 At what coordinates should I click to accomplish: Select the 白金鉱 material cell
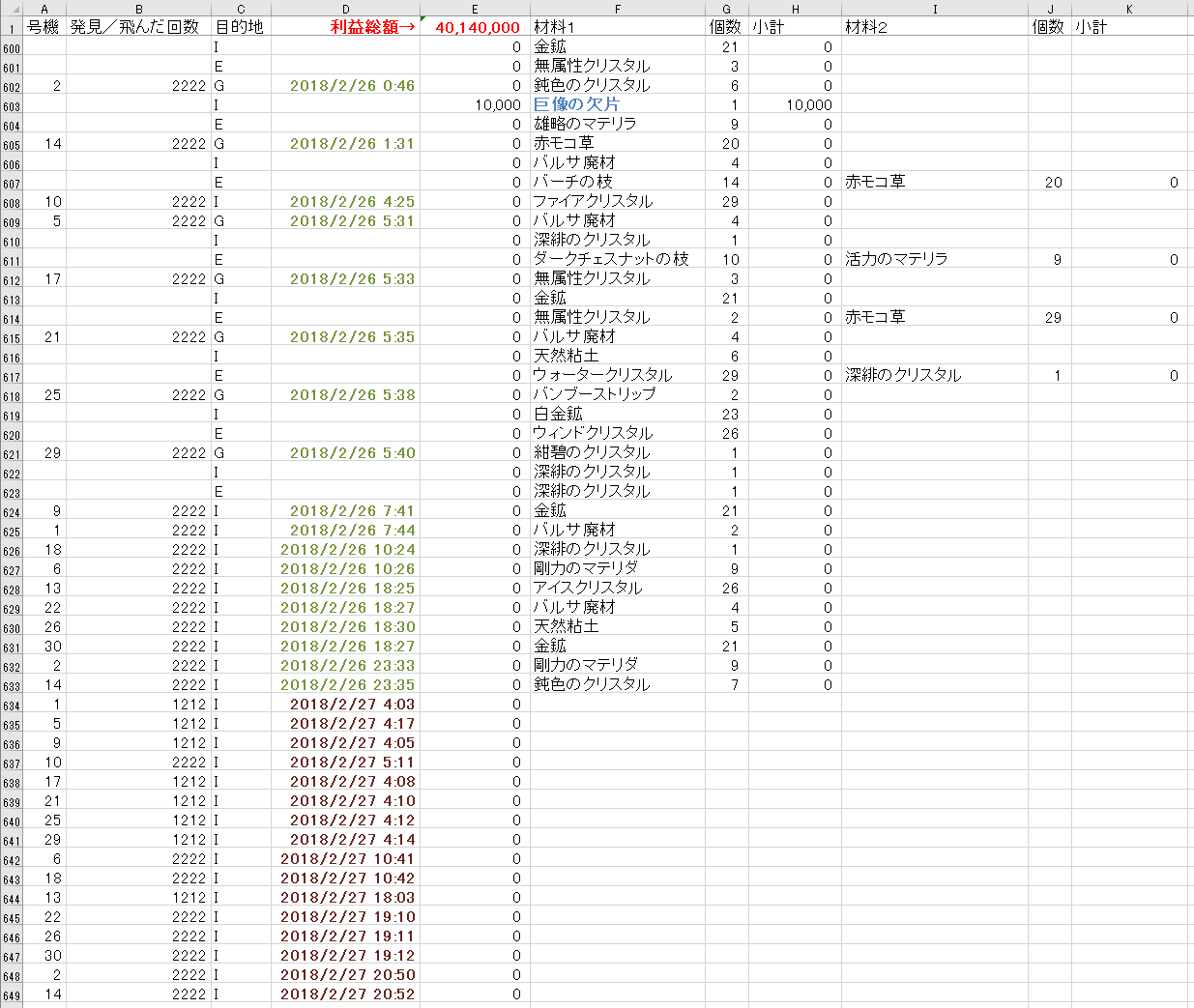[x=558, y=414]
